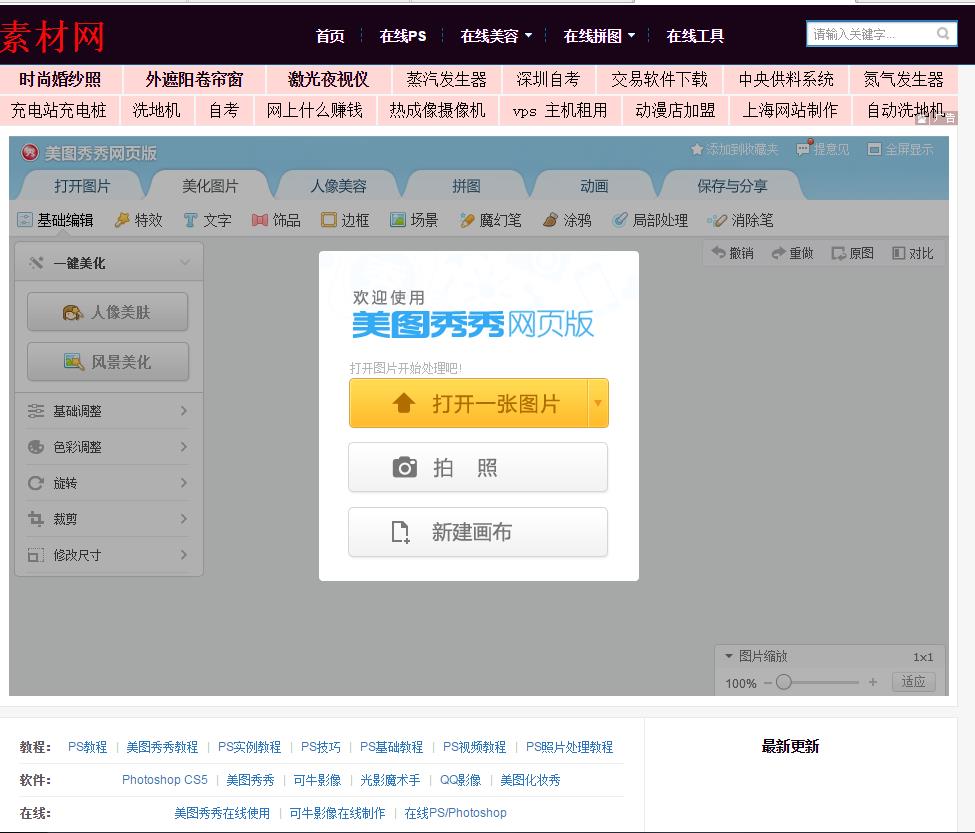
Task: Click the 图片缩放 zoom slider handle
Action: (x=784, y=682)
